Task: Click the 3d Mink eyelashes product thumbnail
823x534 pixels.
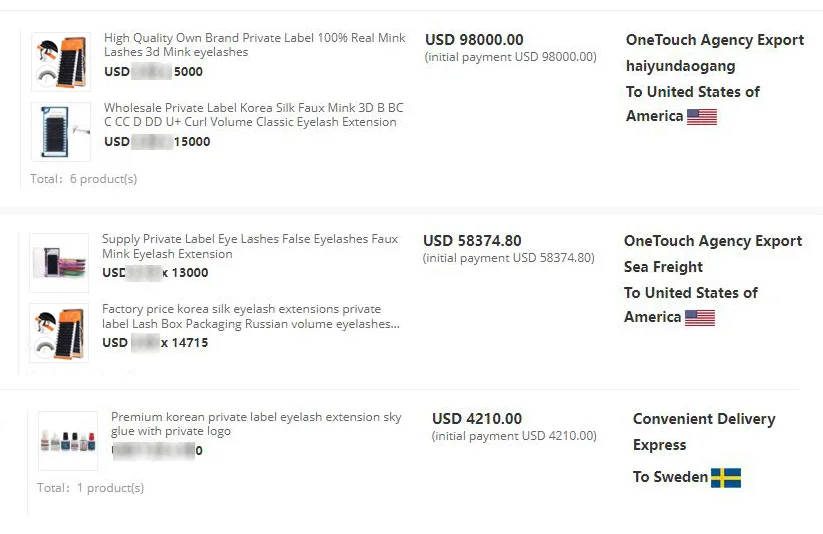Action: tap(61, 62)
